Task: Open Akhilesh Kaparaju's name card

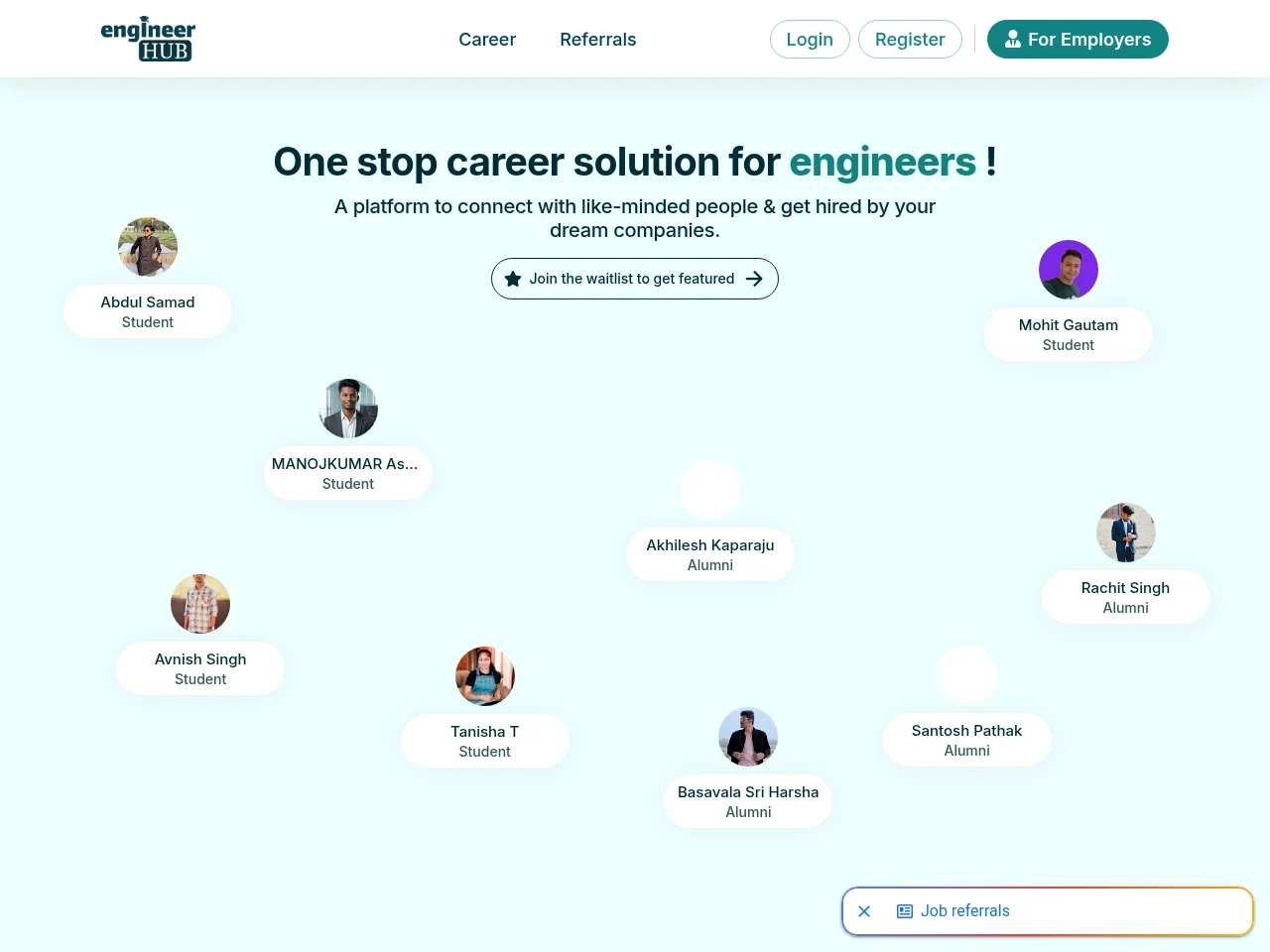Action: [x=710, y=554]
